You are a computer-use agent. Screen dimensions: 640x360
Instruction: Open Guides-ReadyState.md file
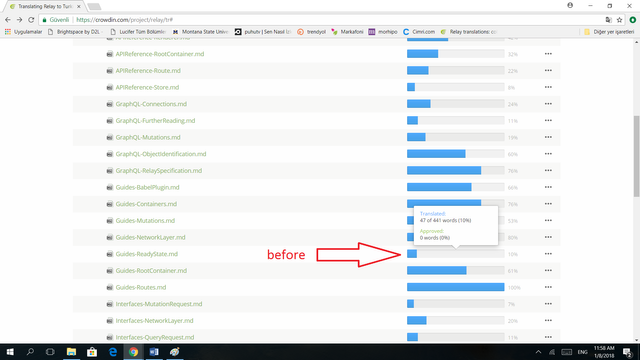[x=147, y=254]
